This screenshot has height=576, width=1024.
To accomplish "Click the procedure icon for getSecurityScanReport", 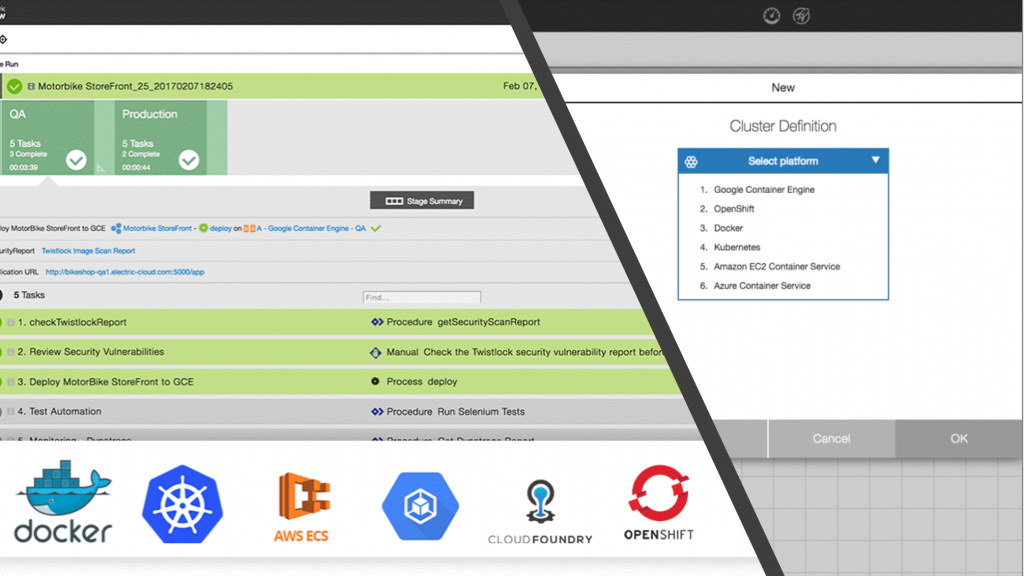I will 377,322.
